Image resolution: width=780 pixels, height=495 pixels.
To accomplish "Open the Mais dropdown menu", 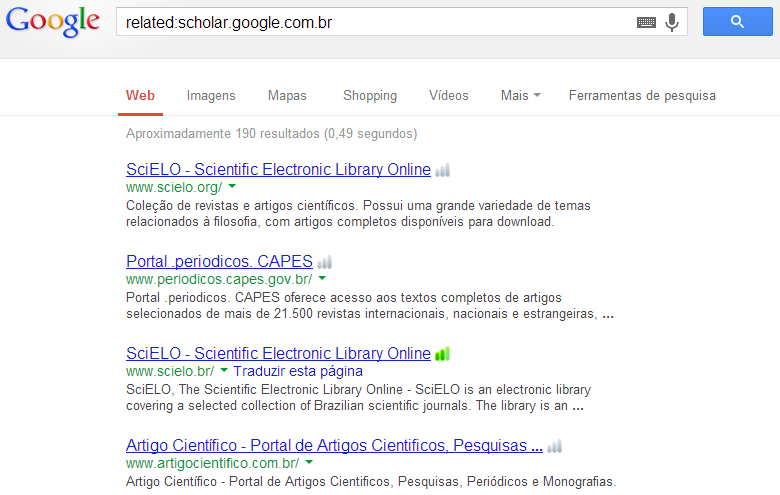I will (520, 96).
